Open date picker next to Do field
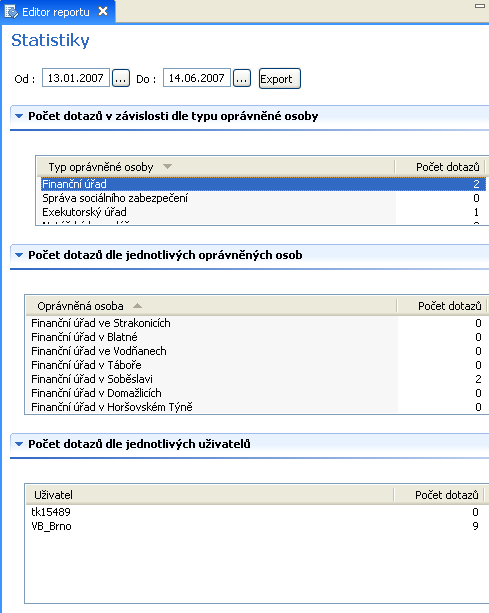The image size is (489, 613). coord(242,78)
